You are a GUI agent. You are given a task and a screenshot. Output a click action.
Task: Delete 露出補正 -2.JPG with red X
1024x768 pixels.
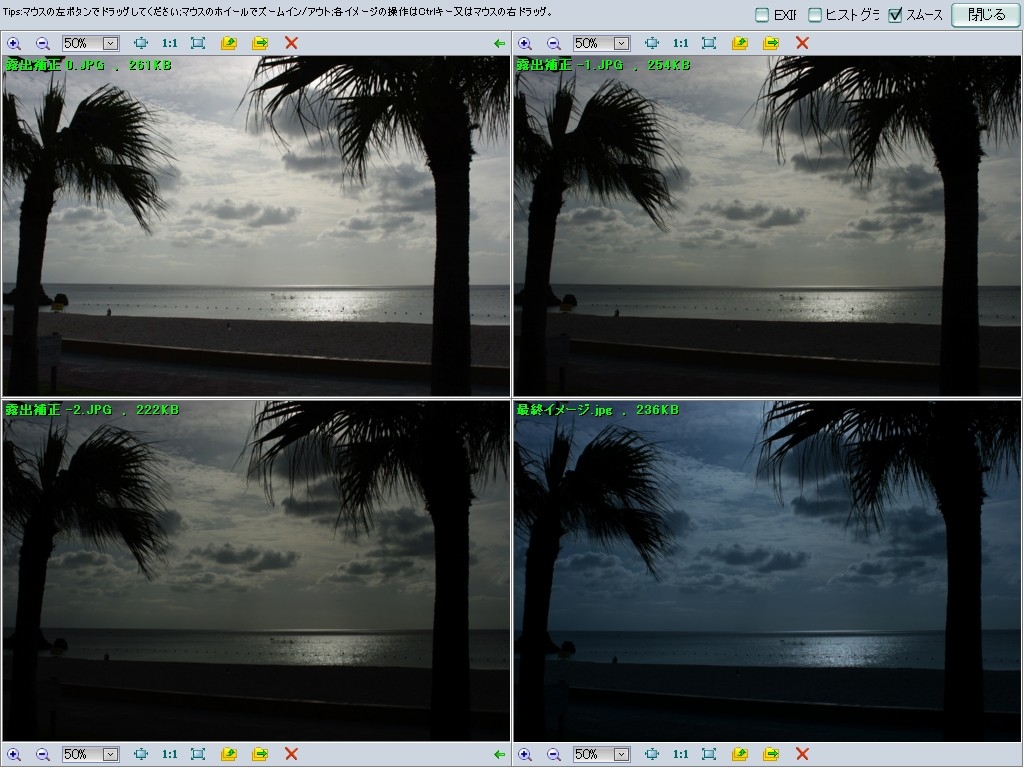291,754
